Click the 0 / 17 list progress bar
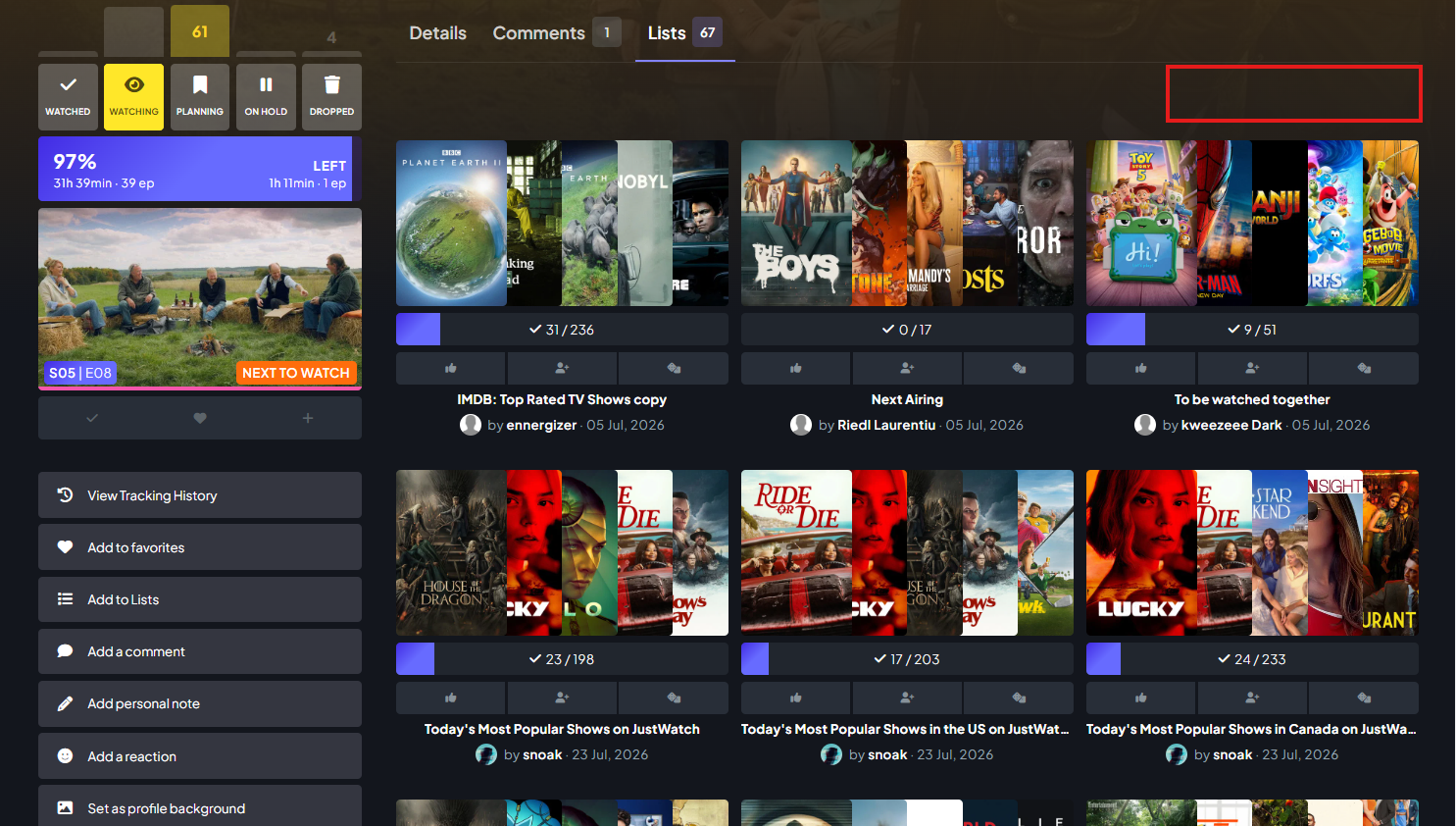Viewport: 1456px width, 827px height. point(907,330)
